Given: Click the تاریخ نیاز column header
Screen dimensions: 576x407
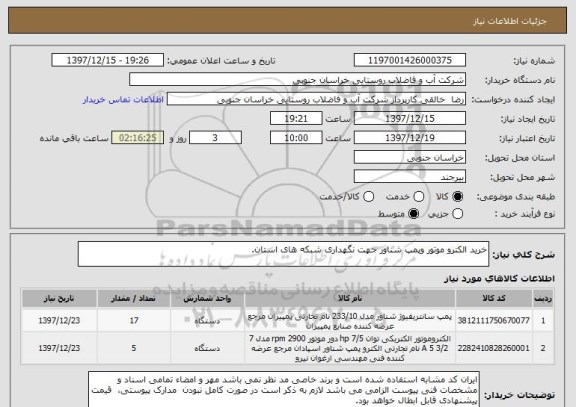Looking at the screenshot, I should (59, 298).
